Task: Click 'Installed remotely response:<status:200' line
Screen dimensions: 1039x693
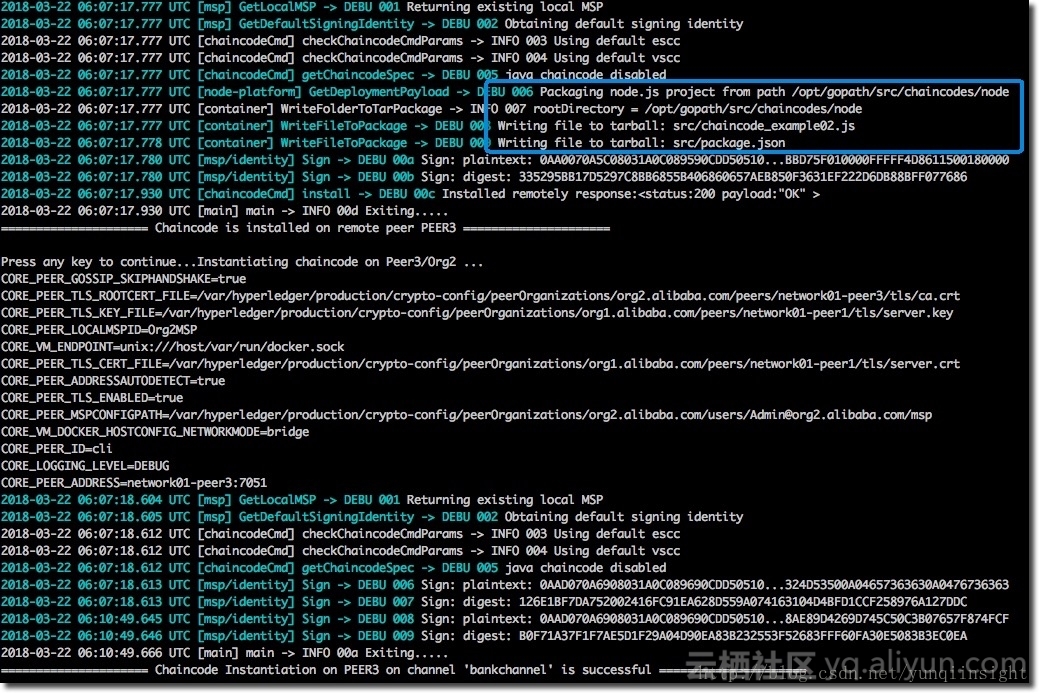Action: click(x=410, y=194)
